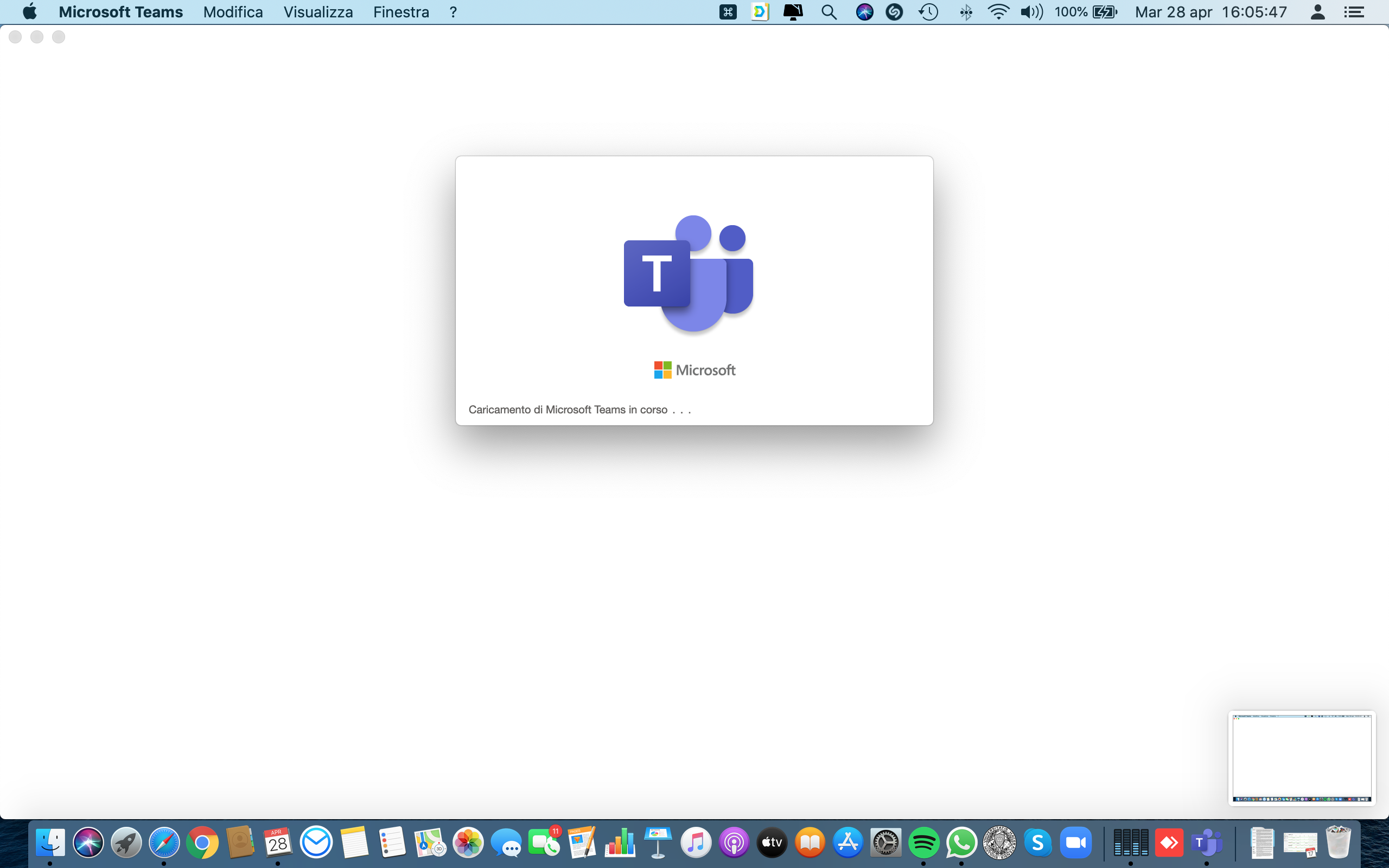Open the university seal app in Dock
Screen dimensions: 1389x868
[999, 842]
